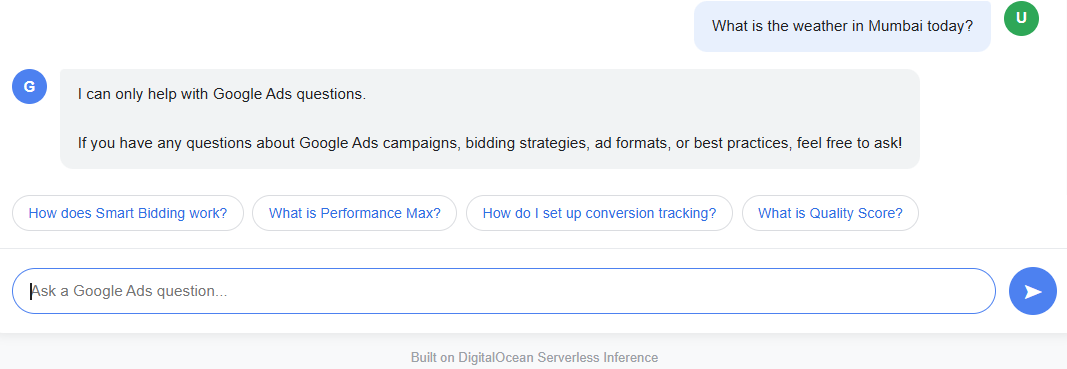Click the green U user avatar

(1021, 18)
